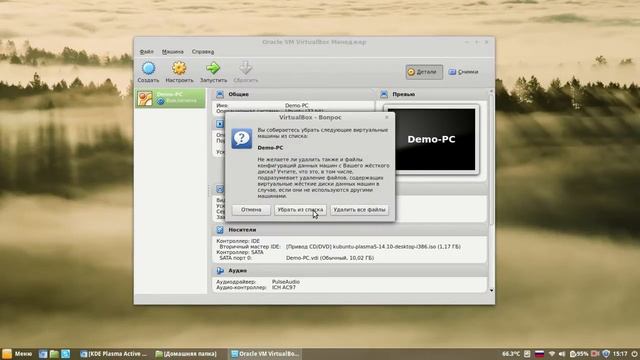Viewport: 640px width, 360px height.
Task: Click Demo-PC.vdi disk entry
Action: (330, 258)
